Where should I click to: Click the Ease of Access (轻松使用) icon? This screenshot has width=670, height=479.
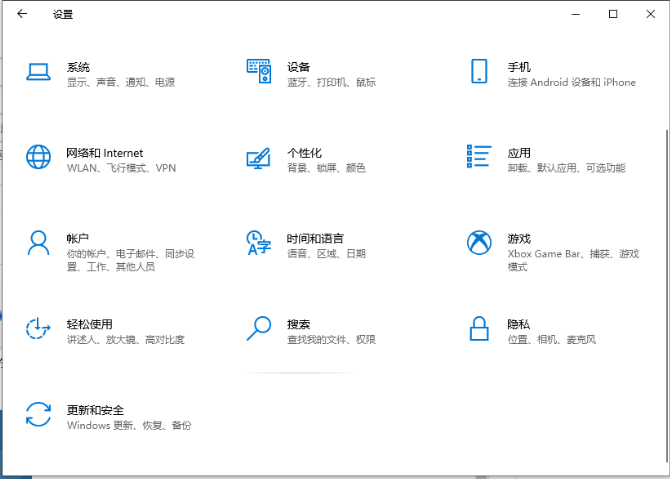38,329
